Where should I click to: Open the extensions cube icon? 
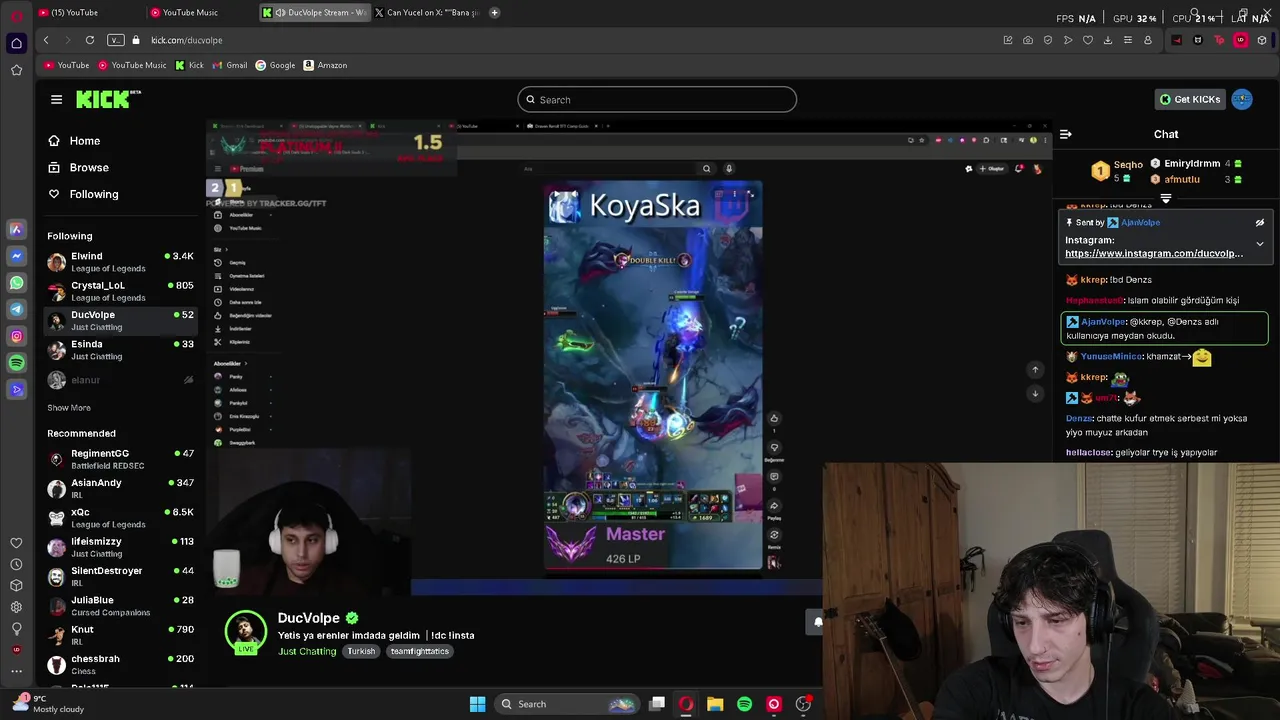coord(1262,40)
